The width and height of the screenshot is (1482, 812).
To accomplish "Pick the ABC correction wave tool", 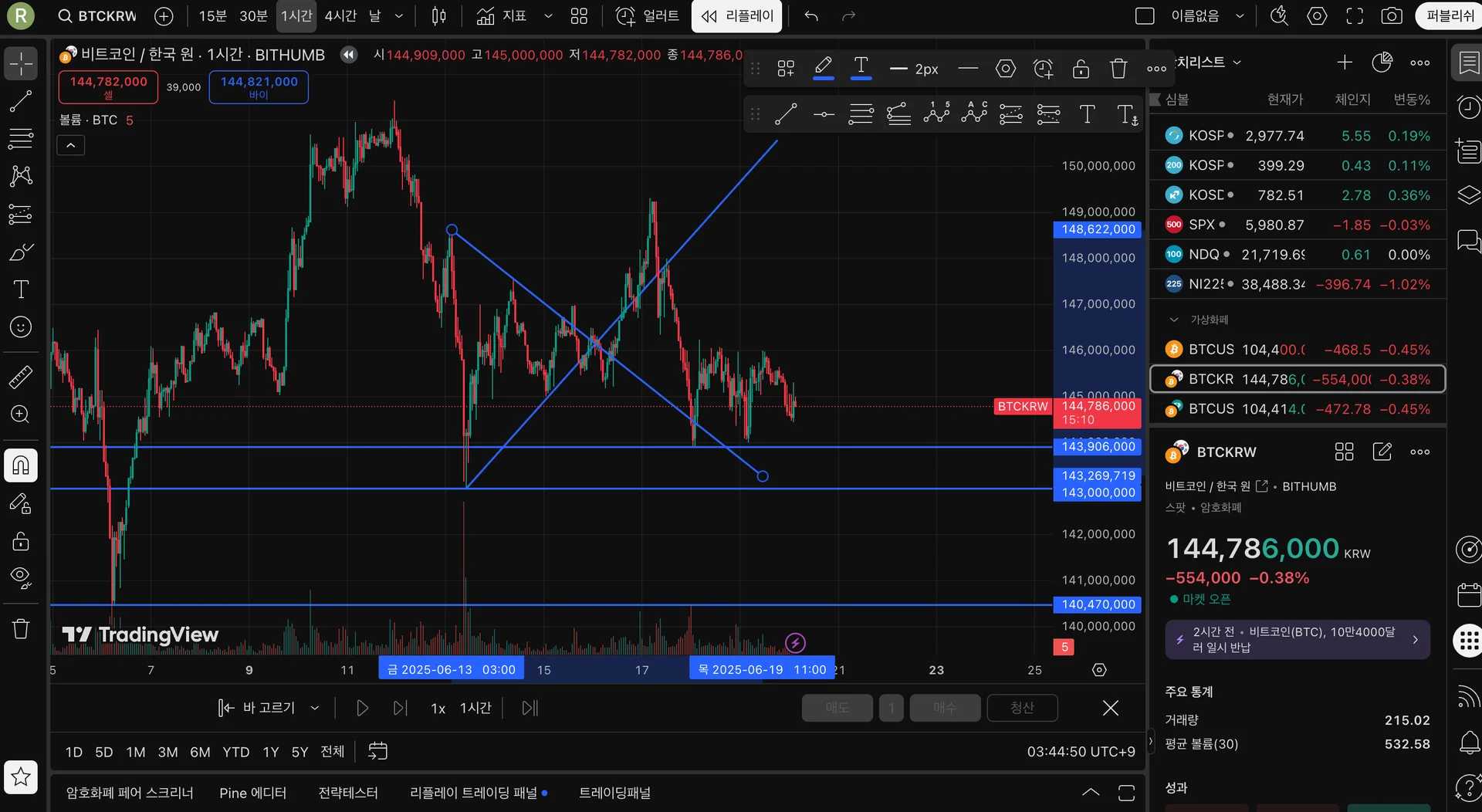I will point(974,115).
